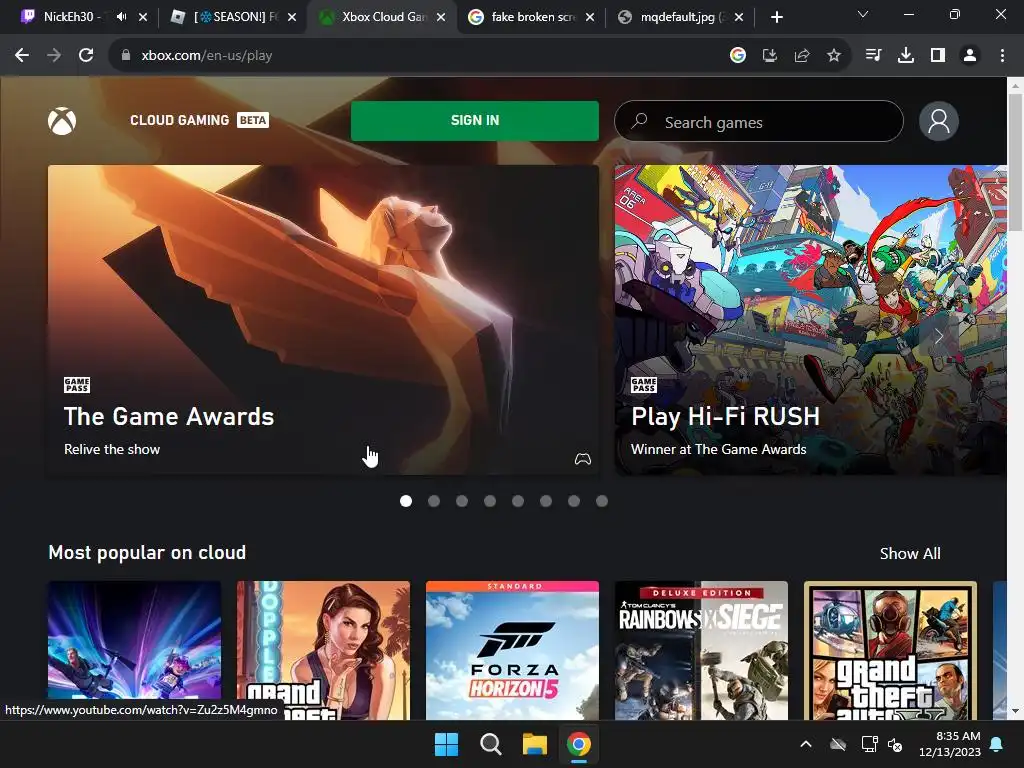This screenshot has height=768, width=1024.
Task: View site info lock icon
Action: [125, 56]
